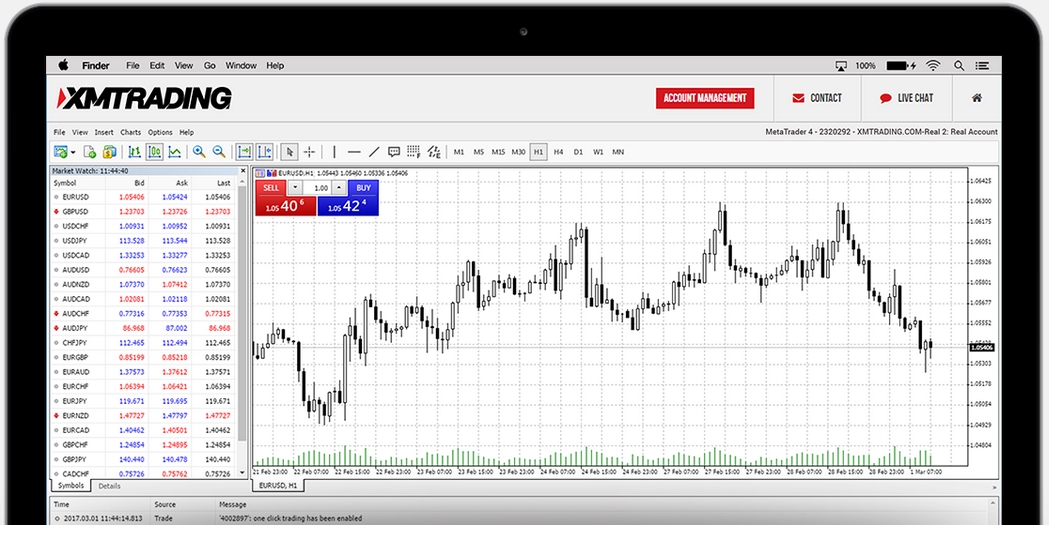
Task: Switch chart to line chart style
Action: pos(175,152)
